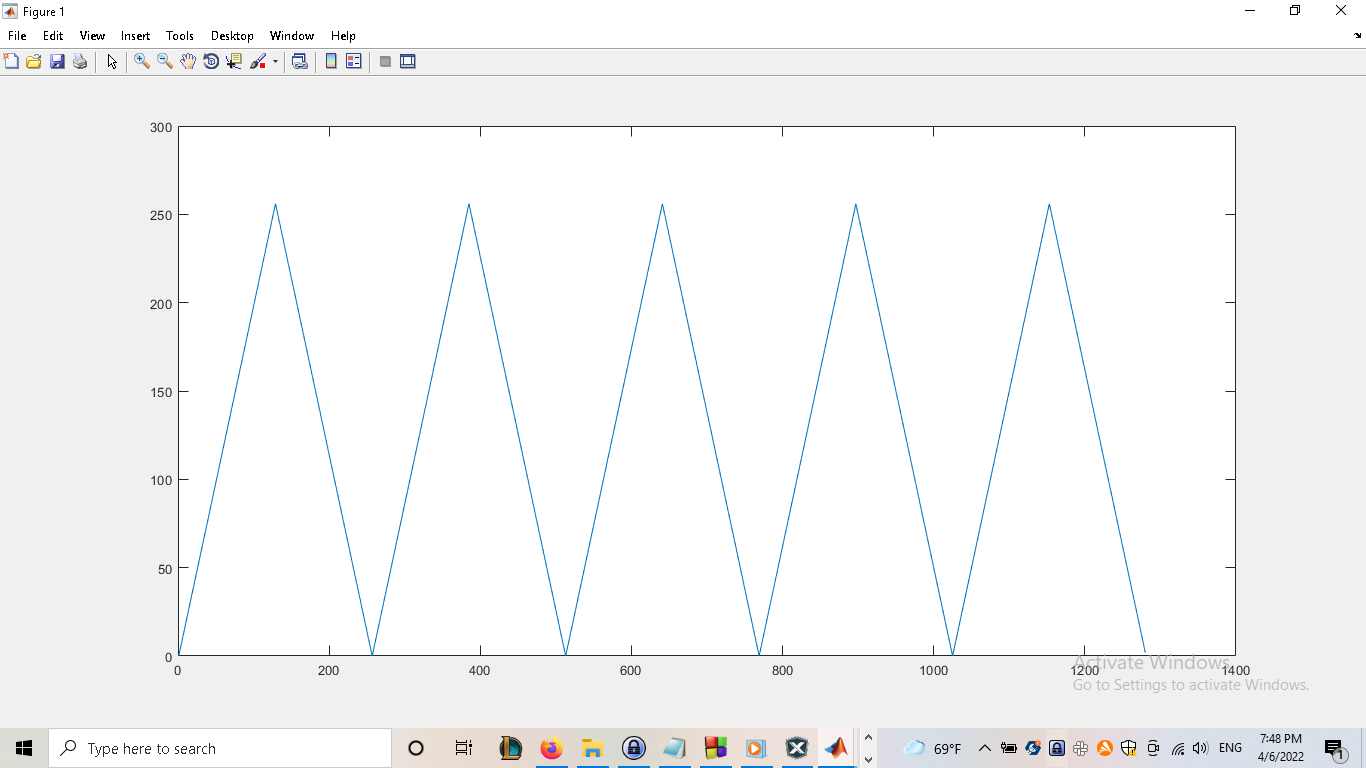Activate the Edit Plot arrow tool

pos(112,61)
